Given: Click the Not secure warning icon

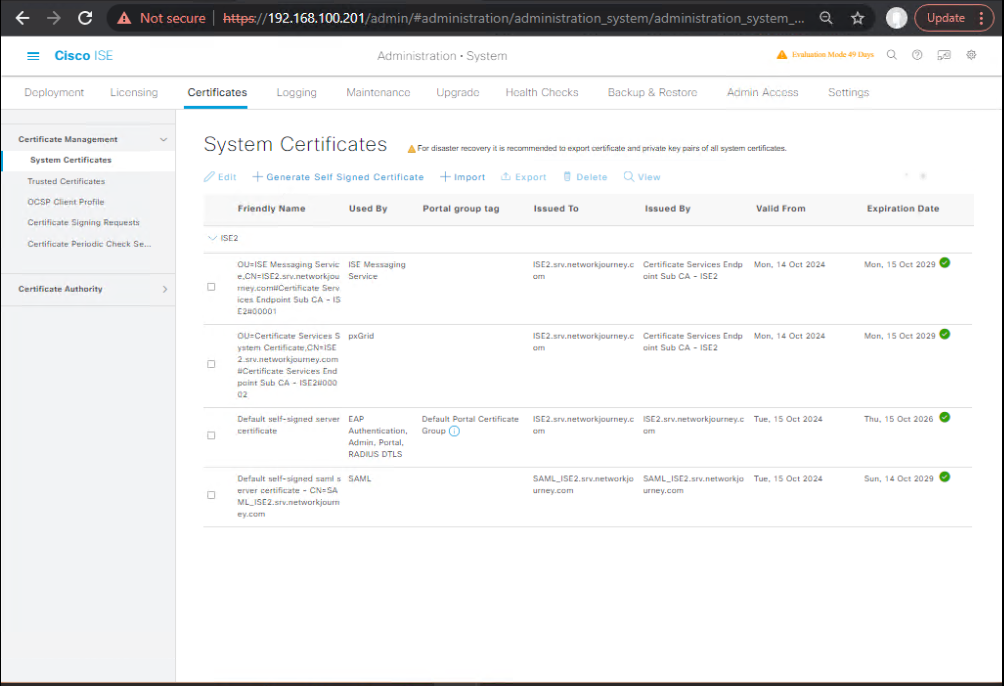Looking at the screenshot, I should coord(124,19).
